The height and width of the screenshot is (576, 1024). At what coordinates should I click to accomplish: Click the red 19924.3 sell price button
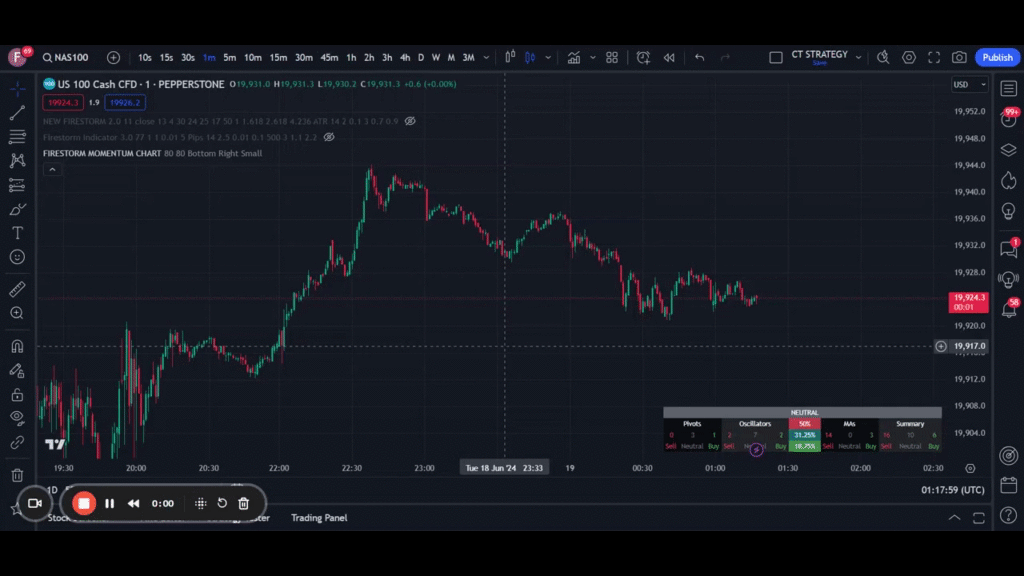63,103
